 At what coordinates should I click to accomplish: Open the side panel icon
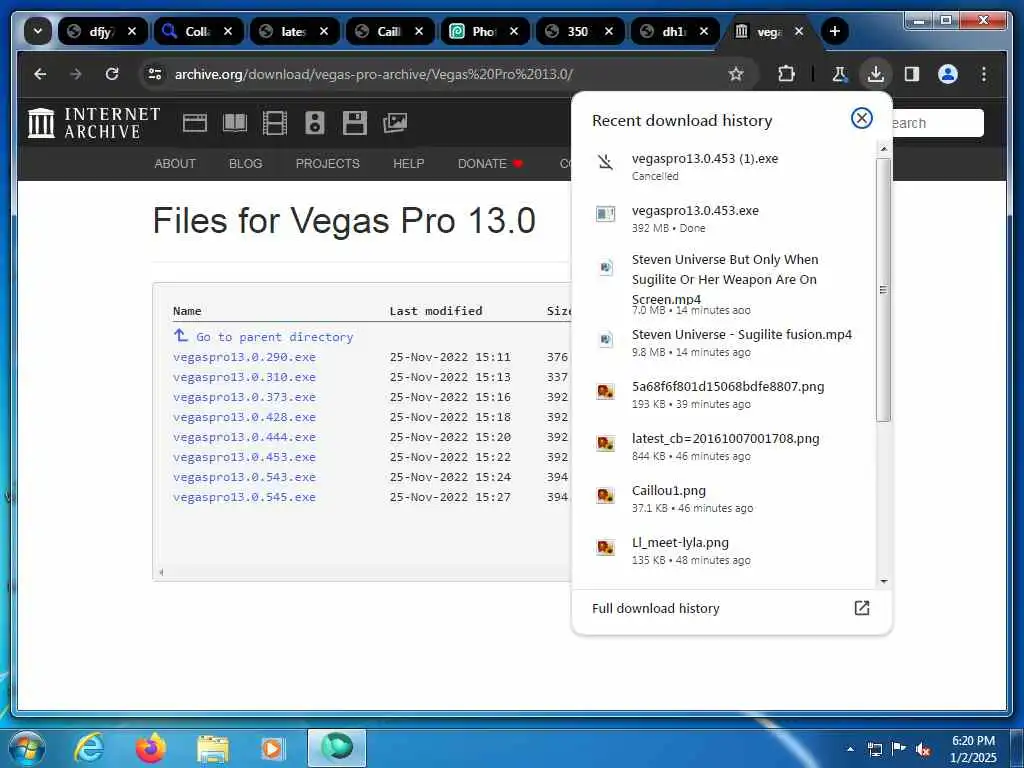[x=912, y=74]
